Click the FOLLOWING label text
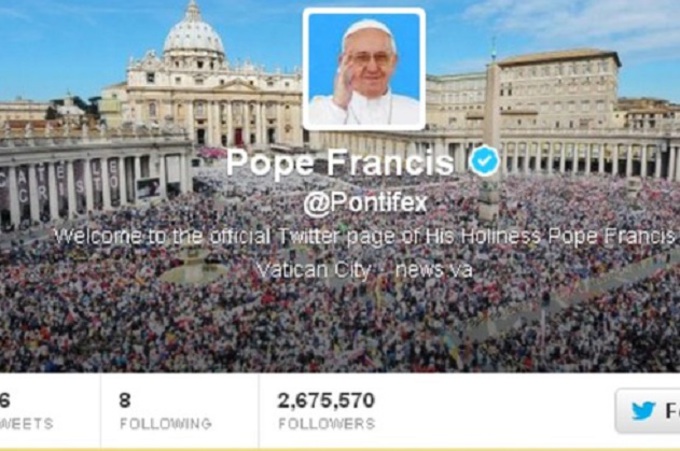The width and height of the screenshot is (680, 451). (x=166, y=424)
